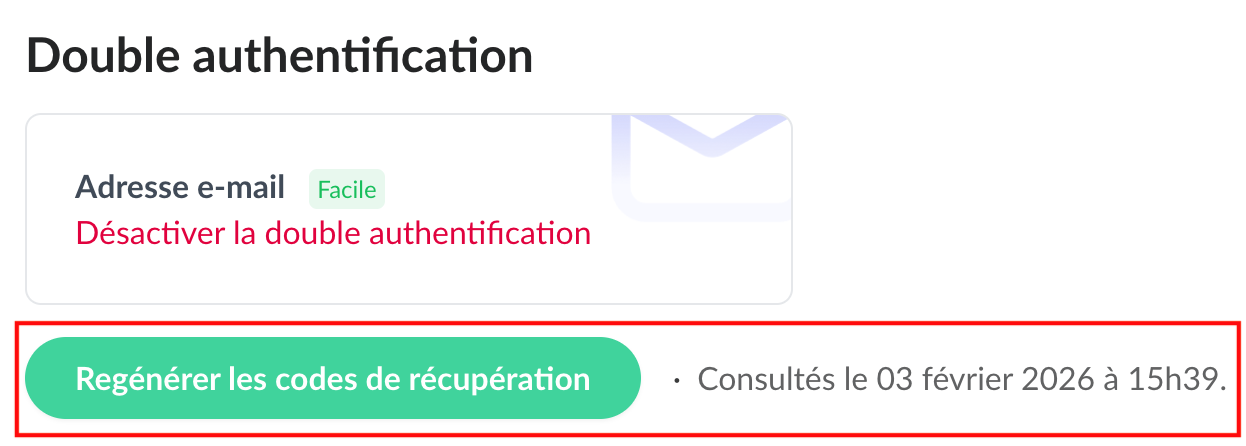Click the word "Désactiver" in the red link
The height and width of the screenshot is (446, 1246).
pyautogui.click(x=148, y=233)
